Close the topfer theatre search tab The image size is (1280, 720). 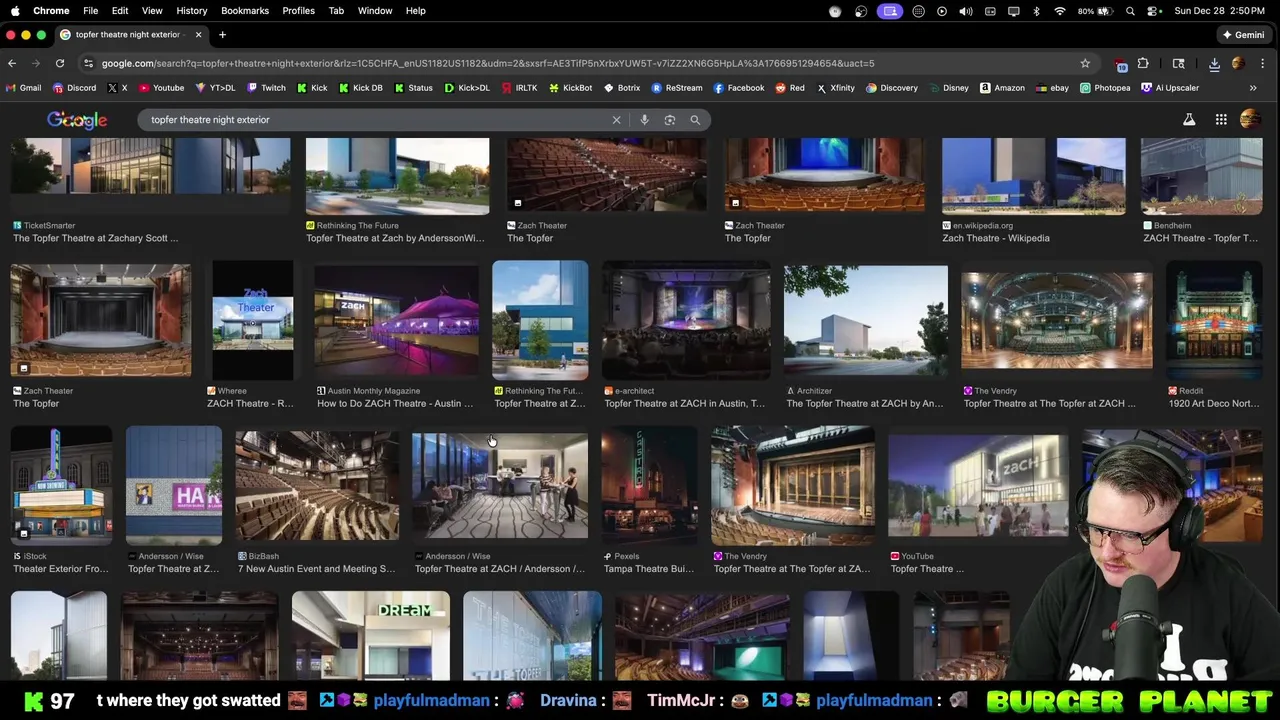198,35
